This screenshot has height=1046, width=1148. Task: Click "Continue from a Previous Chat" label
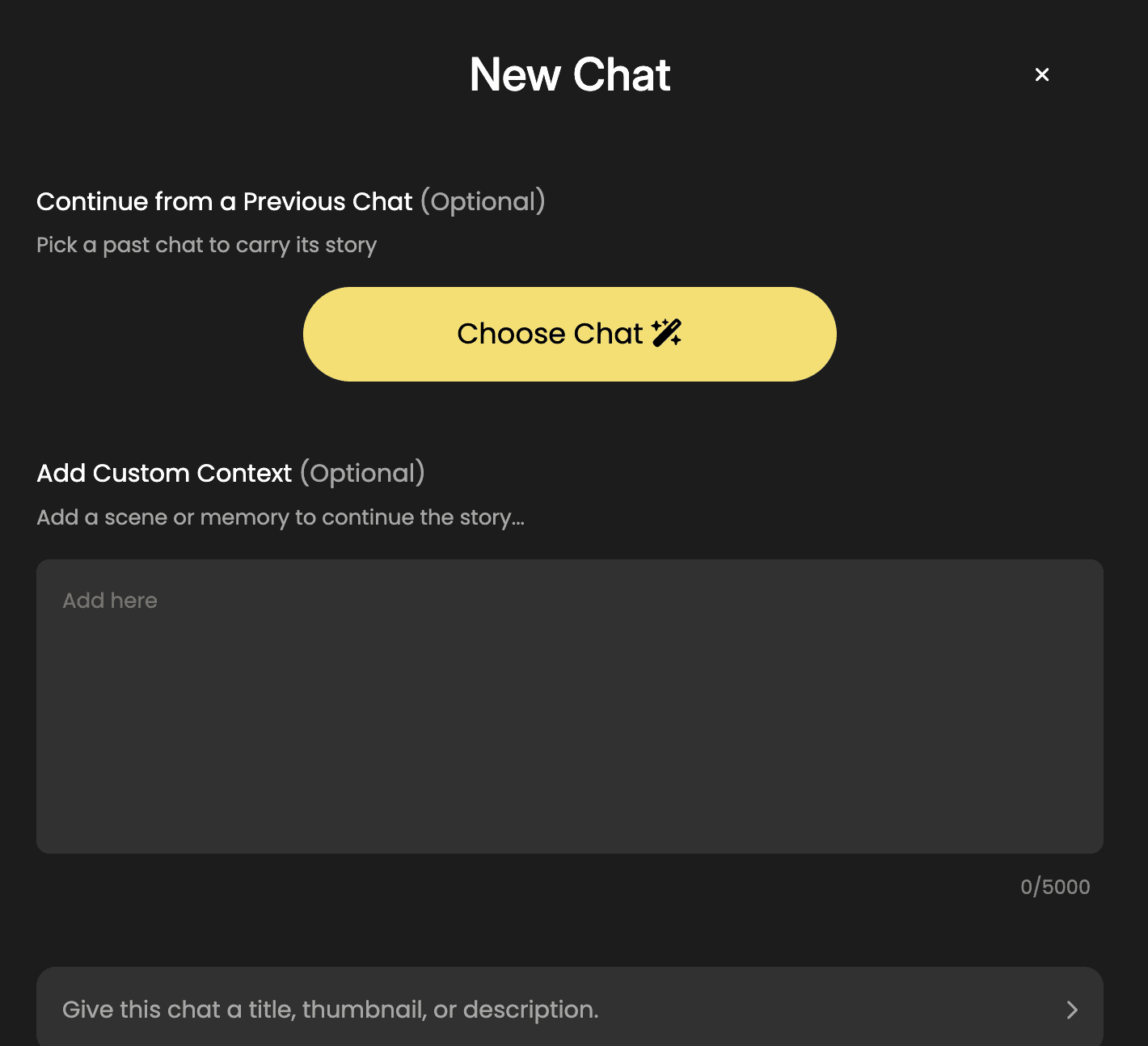click(x=225, y=201)
